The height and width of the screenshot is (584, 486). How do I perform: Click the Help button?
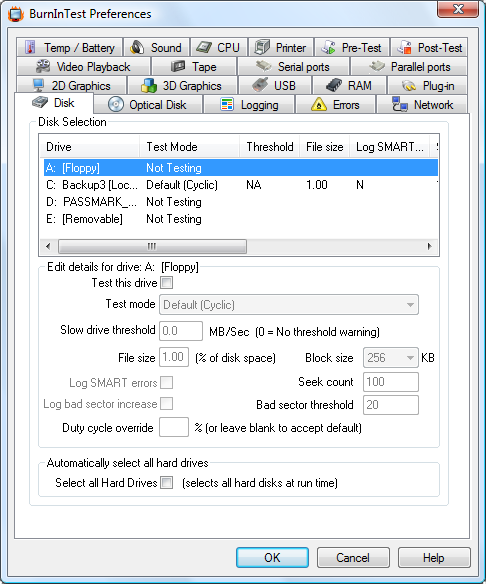point(434,558)
